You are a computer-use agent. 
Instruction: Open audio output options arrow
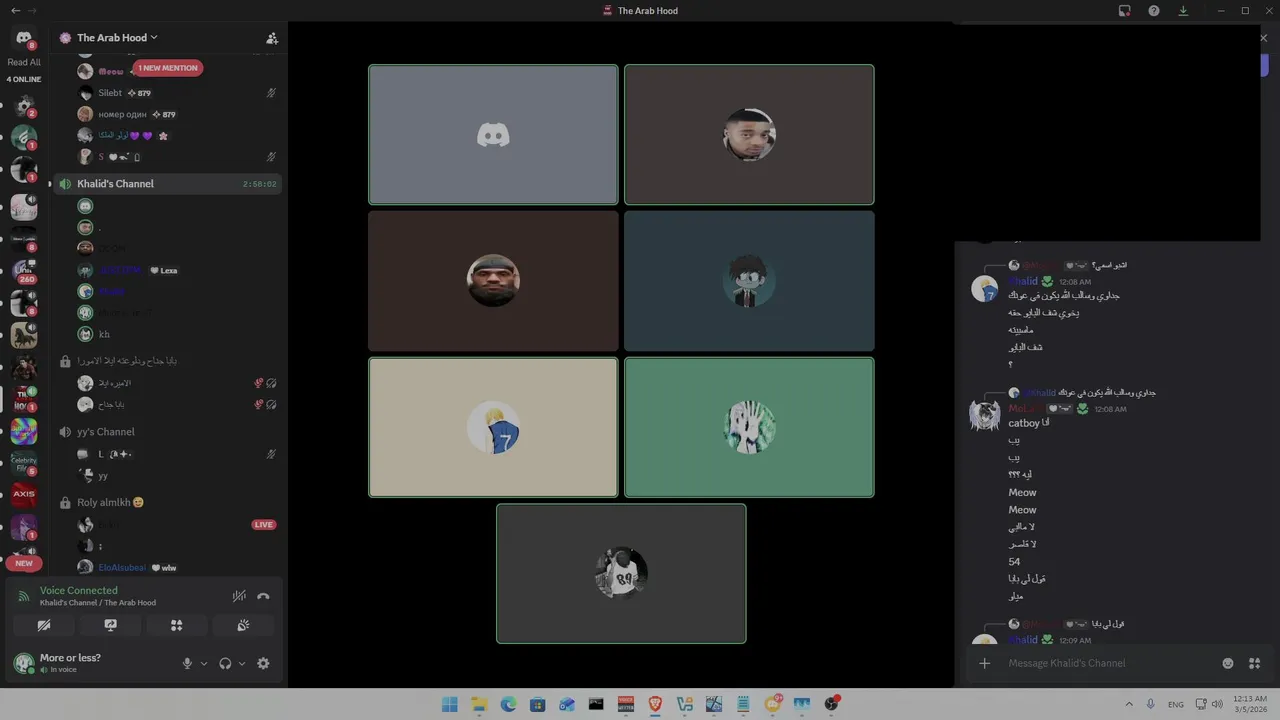(x=242, y=663)
